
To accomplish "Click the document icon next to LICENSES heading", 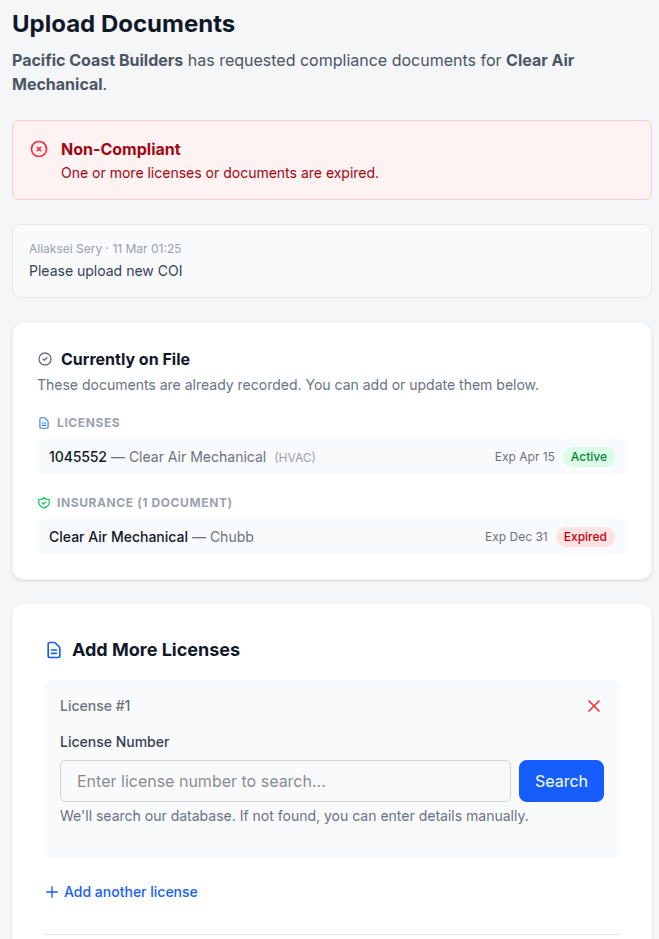I will pos(41,422).
